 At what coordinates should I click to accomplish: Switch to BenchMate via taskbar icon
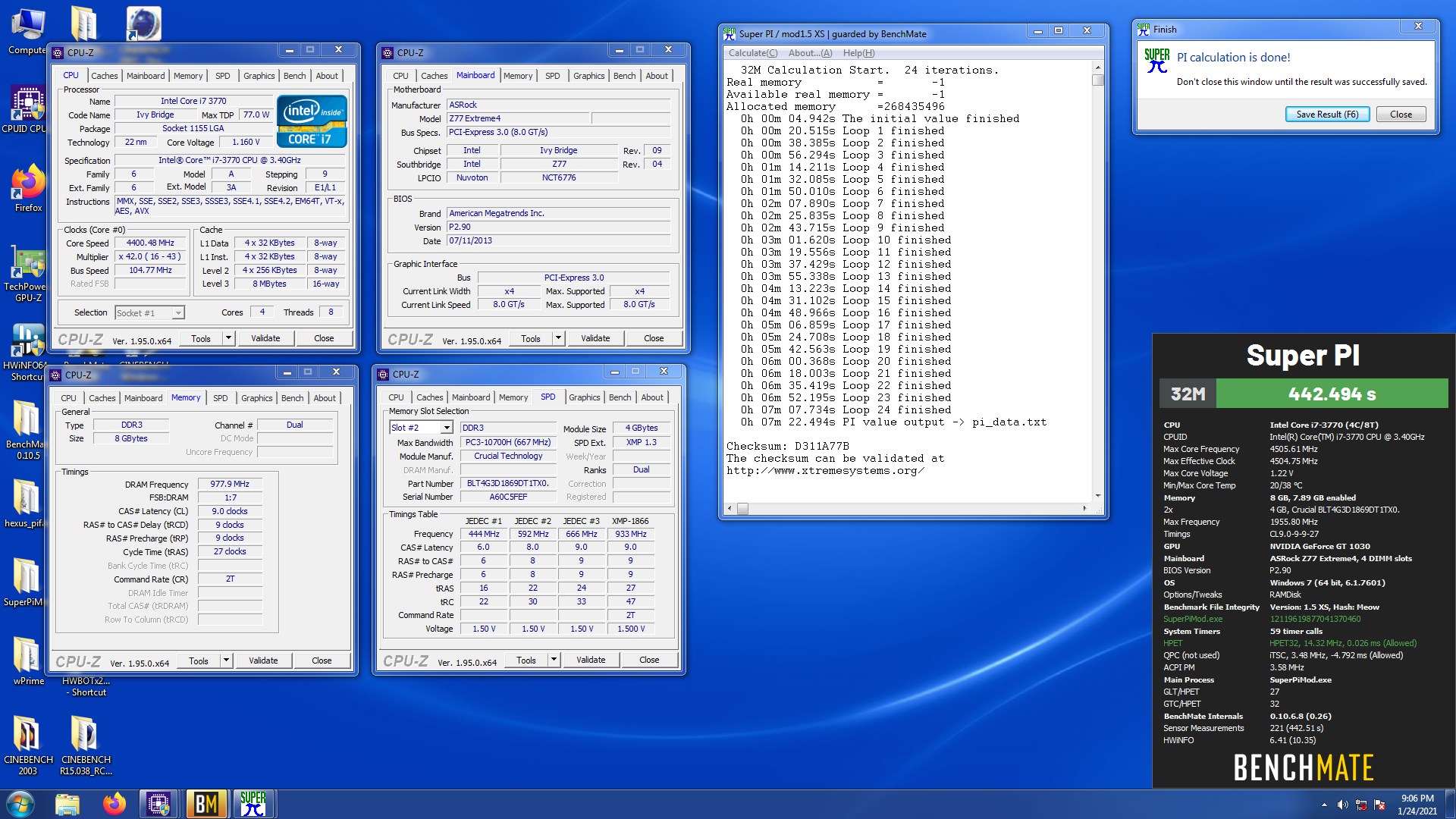[206, 804]
